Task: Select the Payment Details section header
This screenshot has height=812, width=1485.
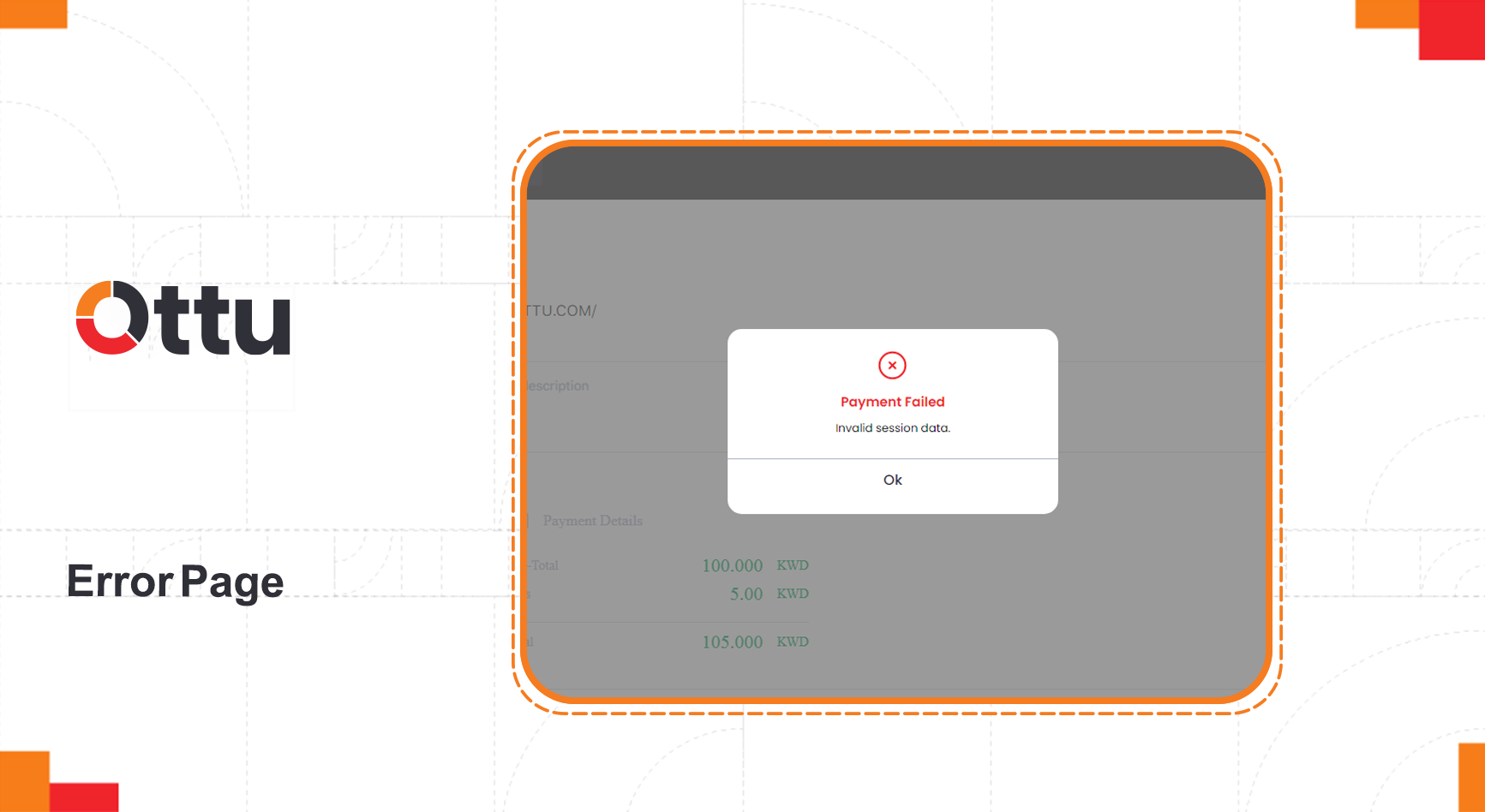Action: point(593,520)
